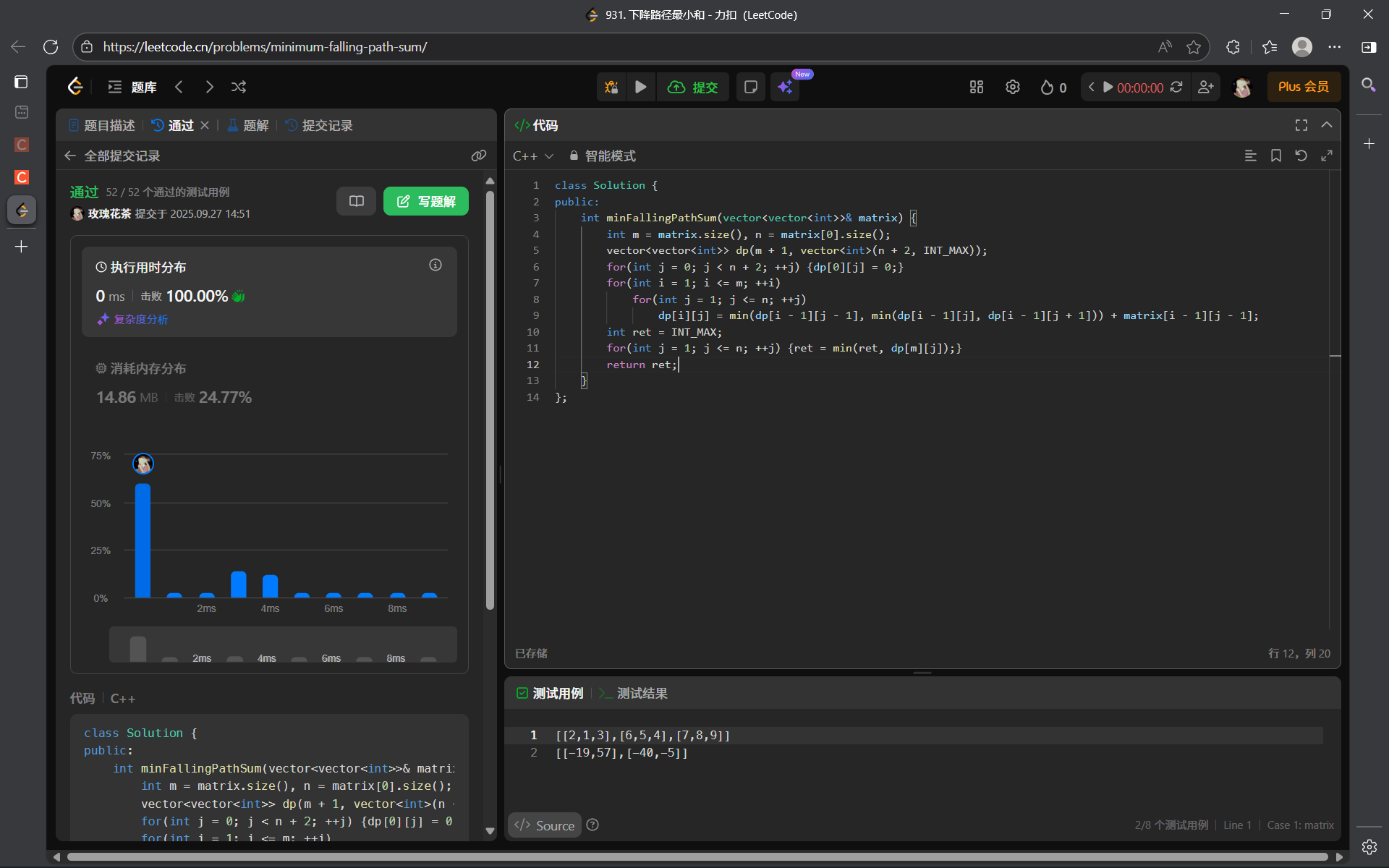Open the C++ language dropdown
The height and width of the screenshot is (868, 1389).
coord(533,156)
